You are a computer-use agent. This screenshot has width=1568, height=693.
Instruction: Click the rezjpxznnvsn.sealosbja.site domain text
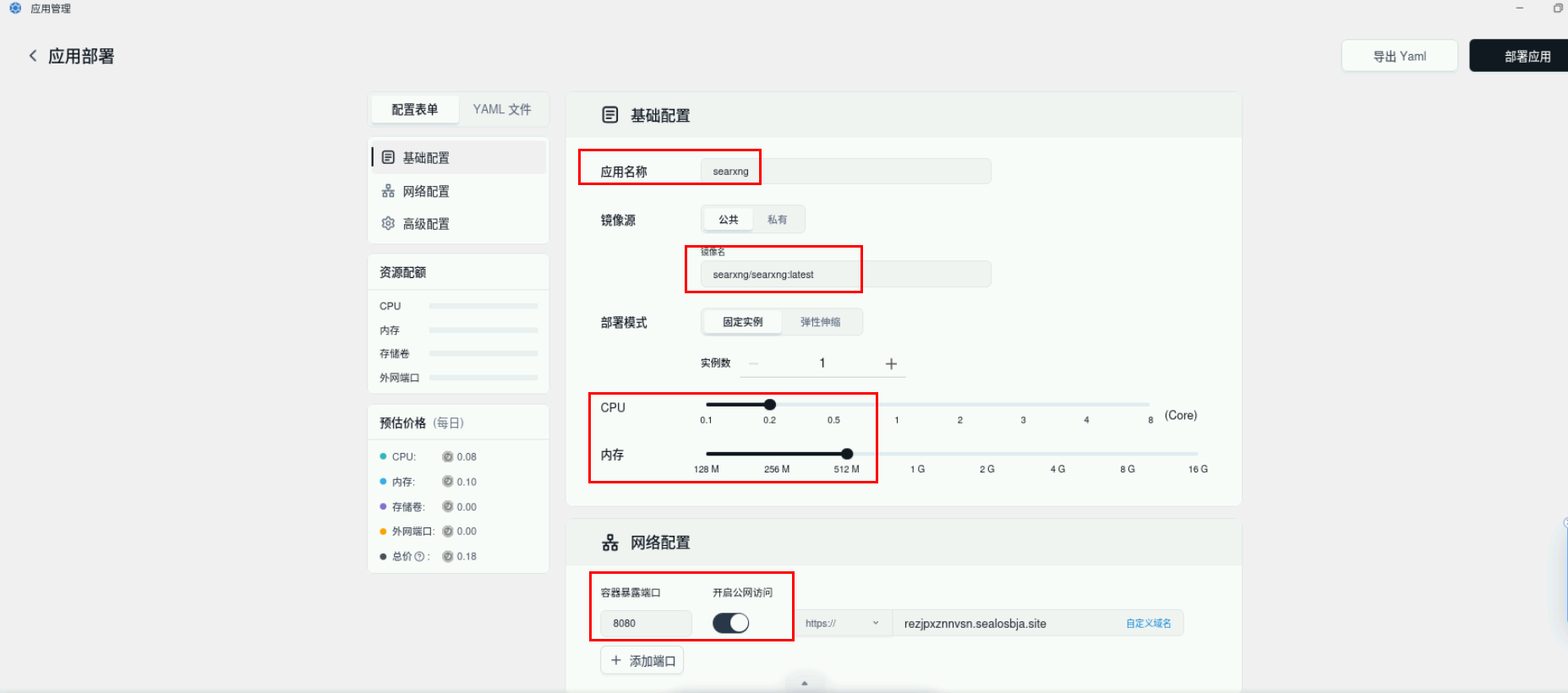pos(975,624)
